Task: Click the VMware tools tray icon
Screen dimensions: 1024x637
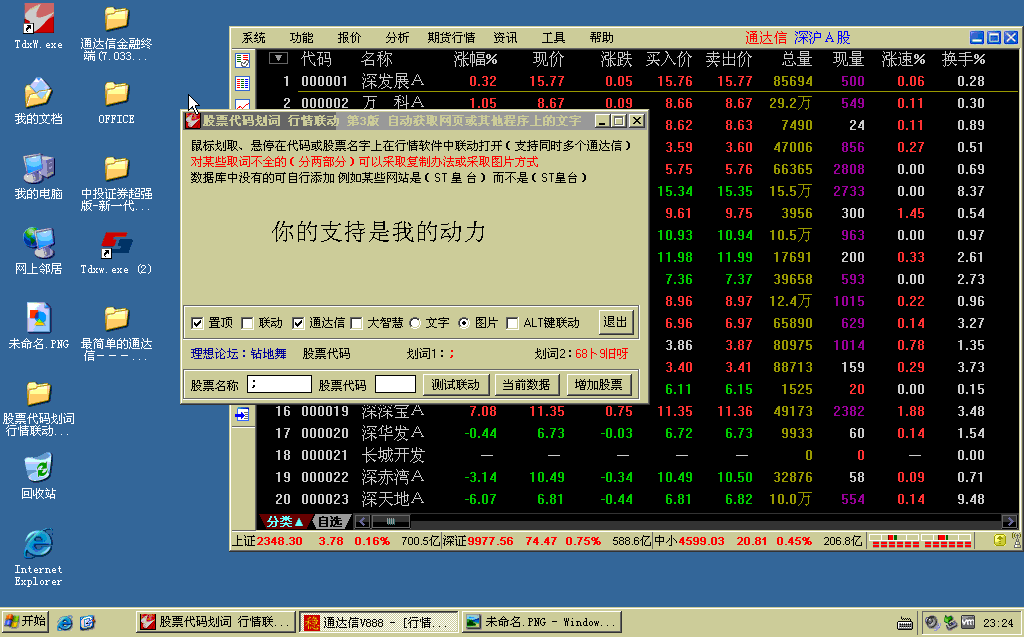Action: point(968,623)
